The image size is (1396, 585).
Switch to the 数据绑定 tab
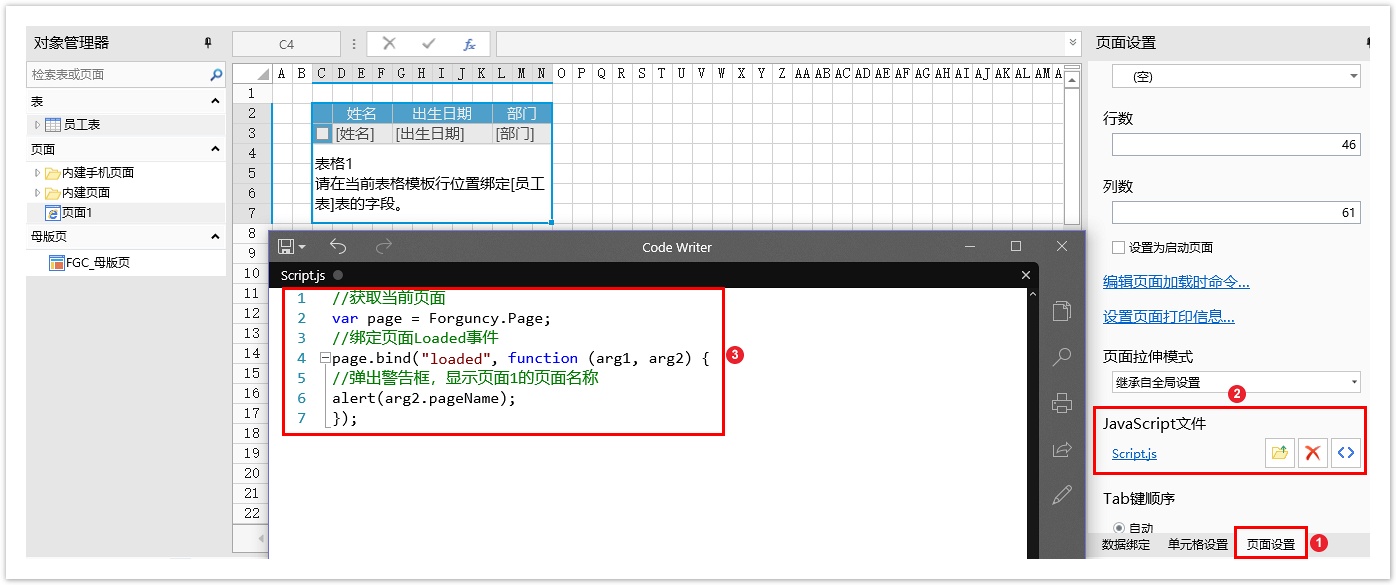1126,545
